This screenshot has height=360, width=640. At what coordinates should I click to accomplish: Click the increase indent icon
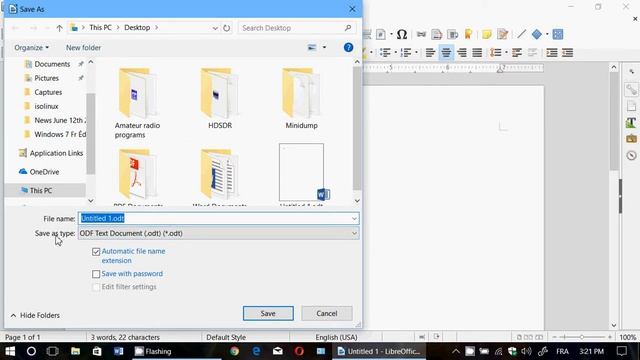point(552,52)
